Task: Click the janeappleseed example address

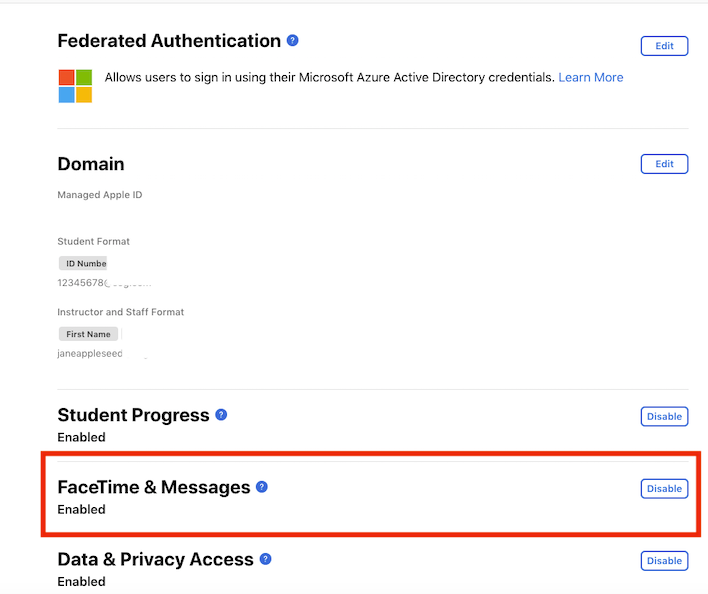Action: (90, 354)
